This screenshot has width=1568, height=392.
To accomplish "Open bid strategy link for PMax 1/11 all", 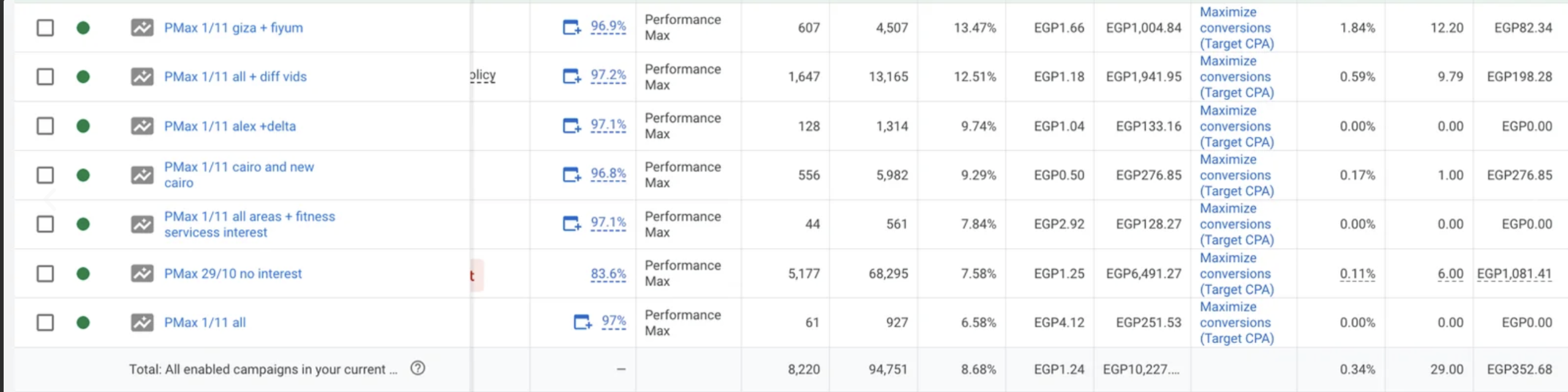I will 1236,322.
